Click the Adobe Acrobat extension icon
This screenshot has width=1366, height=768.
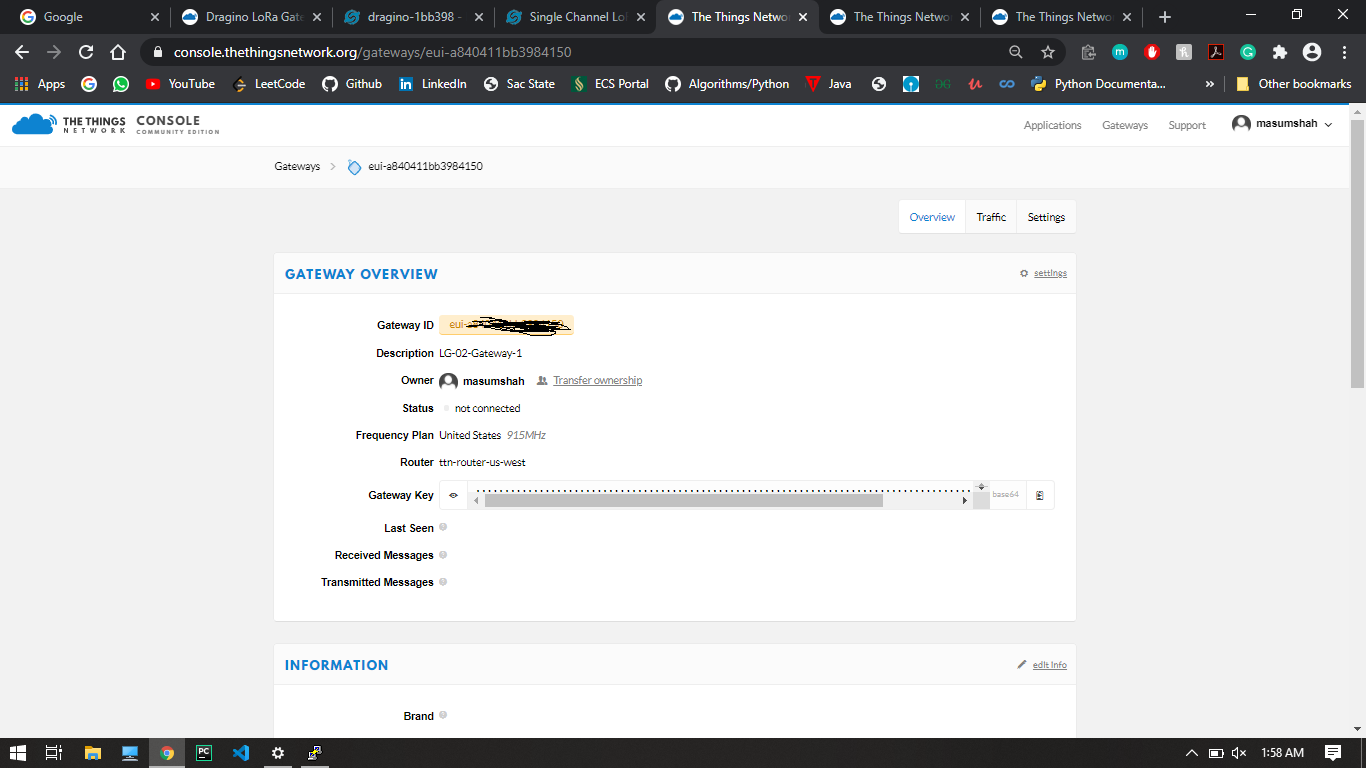1216,52
